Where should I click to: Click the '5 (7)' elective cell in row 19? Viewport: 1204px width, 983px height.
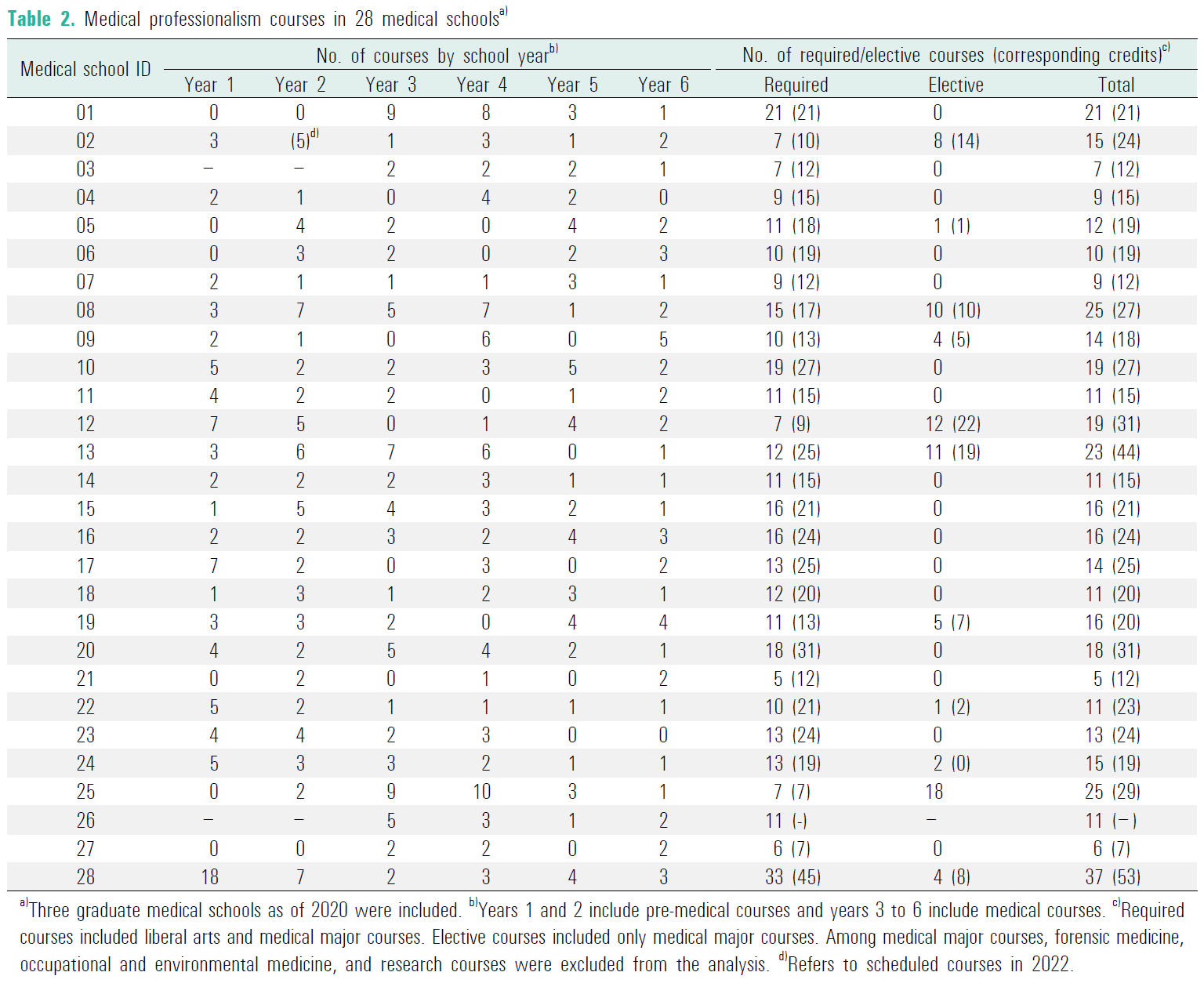[x=952, y=622]
